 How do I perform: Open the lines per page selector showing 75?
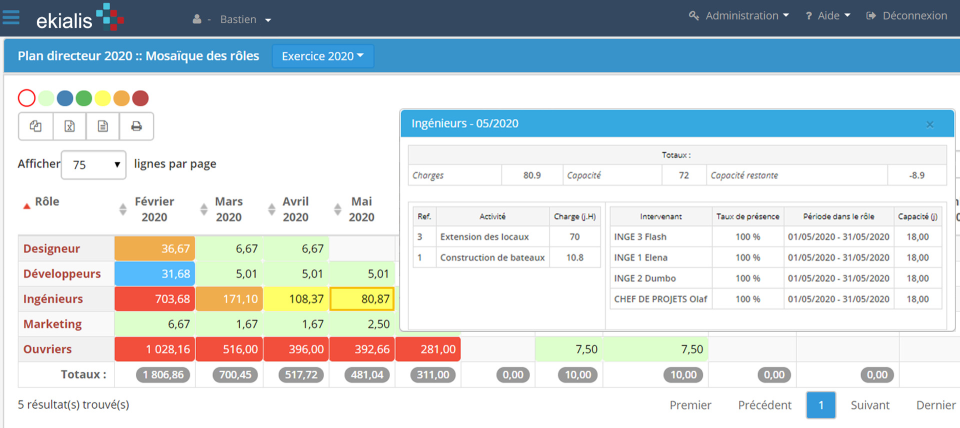click(94, 165)
